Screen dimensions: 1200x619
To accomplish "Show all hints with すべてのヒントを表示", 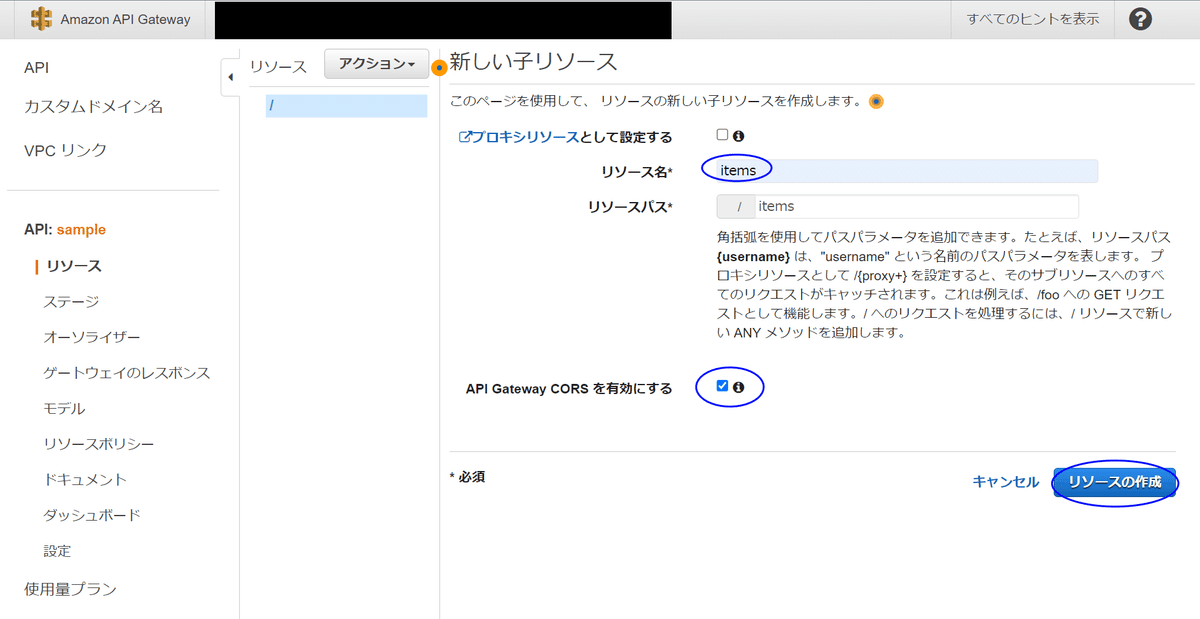I will click(1032, 19).
